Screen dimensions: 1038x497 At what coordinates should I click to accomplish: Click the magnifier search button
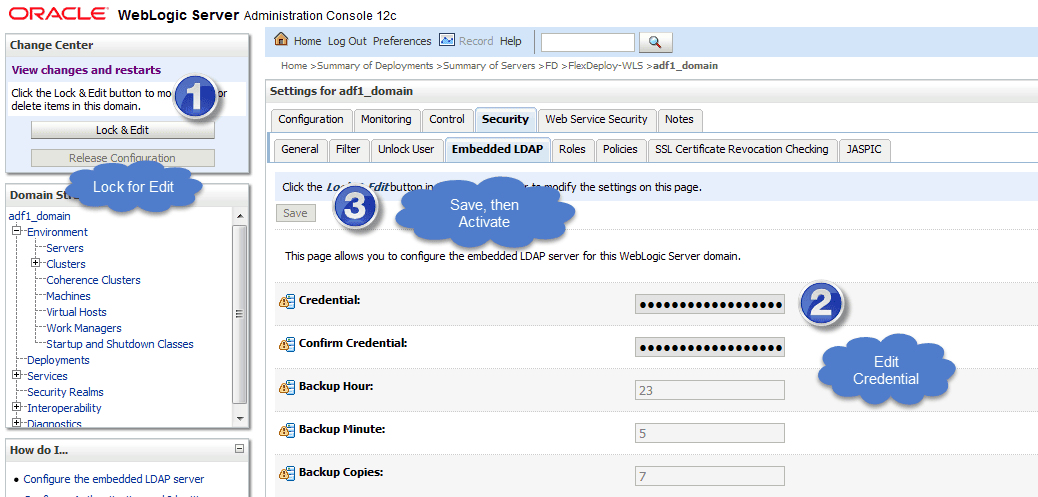tap(655, 42)
